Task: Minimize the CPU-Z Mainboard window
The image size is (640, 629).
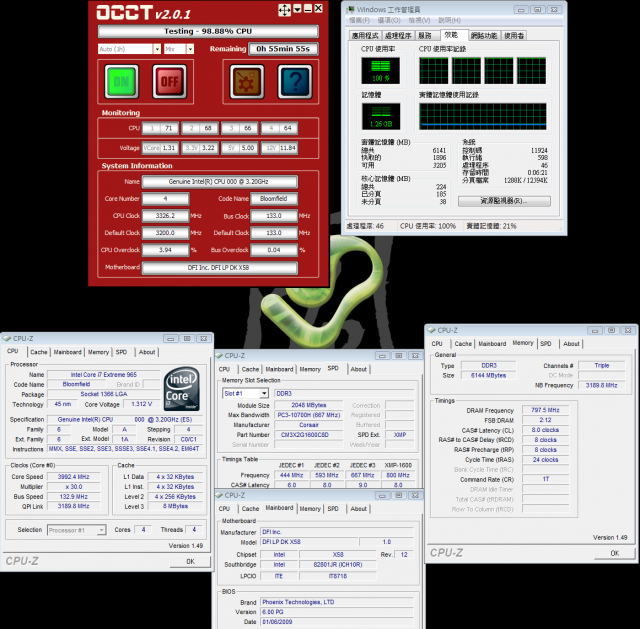Action: click(382, 496)
